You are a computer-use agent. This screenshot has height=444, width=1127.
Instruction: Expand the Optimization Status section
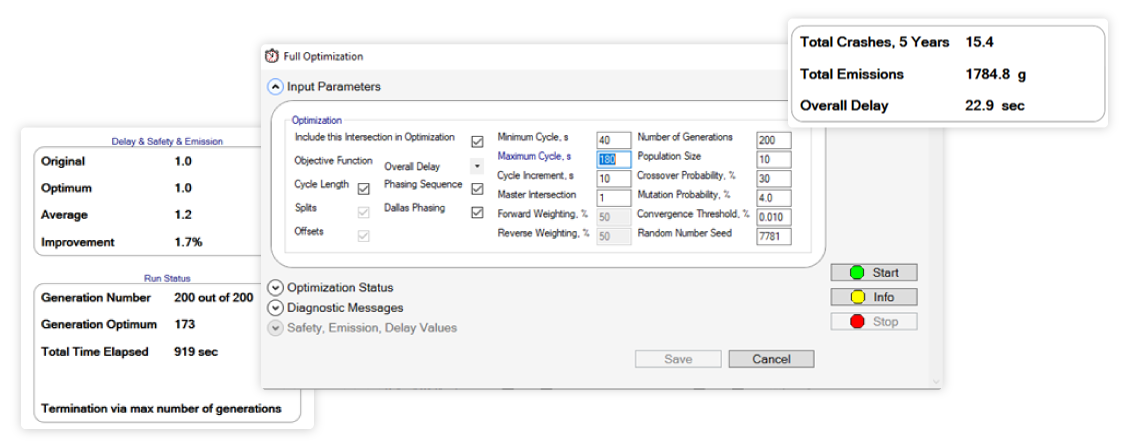point(275,287)
